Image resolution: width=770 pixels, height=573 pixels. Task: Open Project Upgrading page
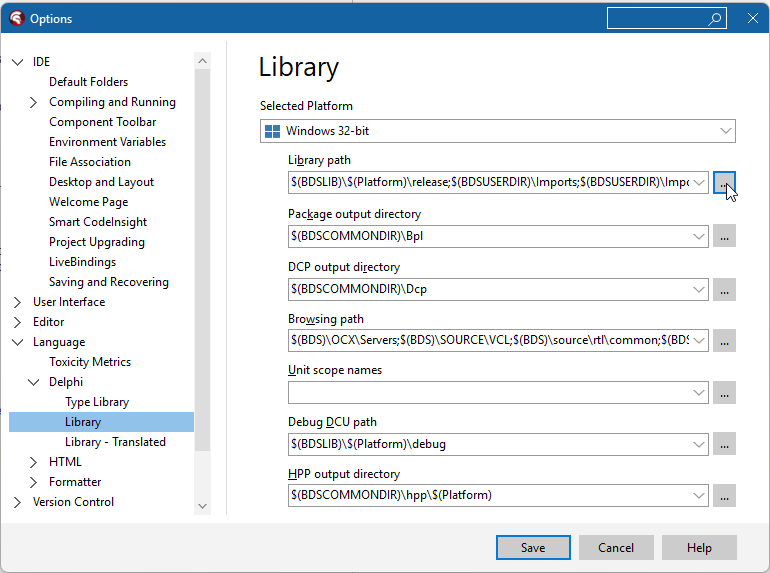97,242
